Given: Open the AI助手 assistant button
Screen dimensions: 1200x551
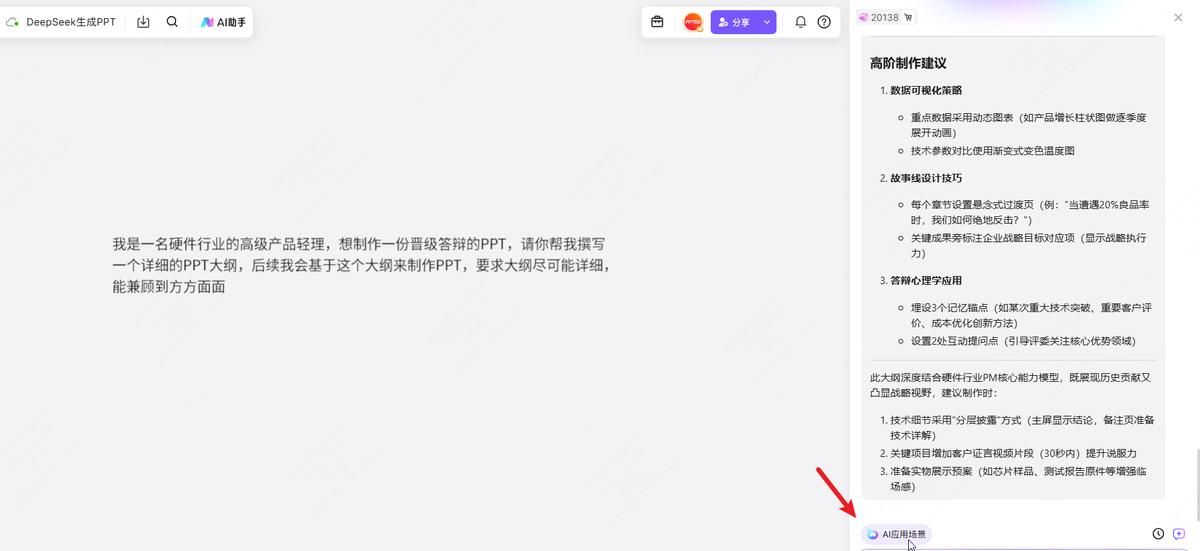Looking at the screenshot, I should pos(222,22).
